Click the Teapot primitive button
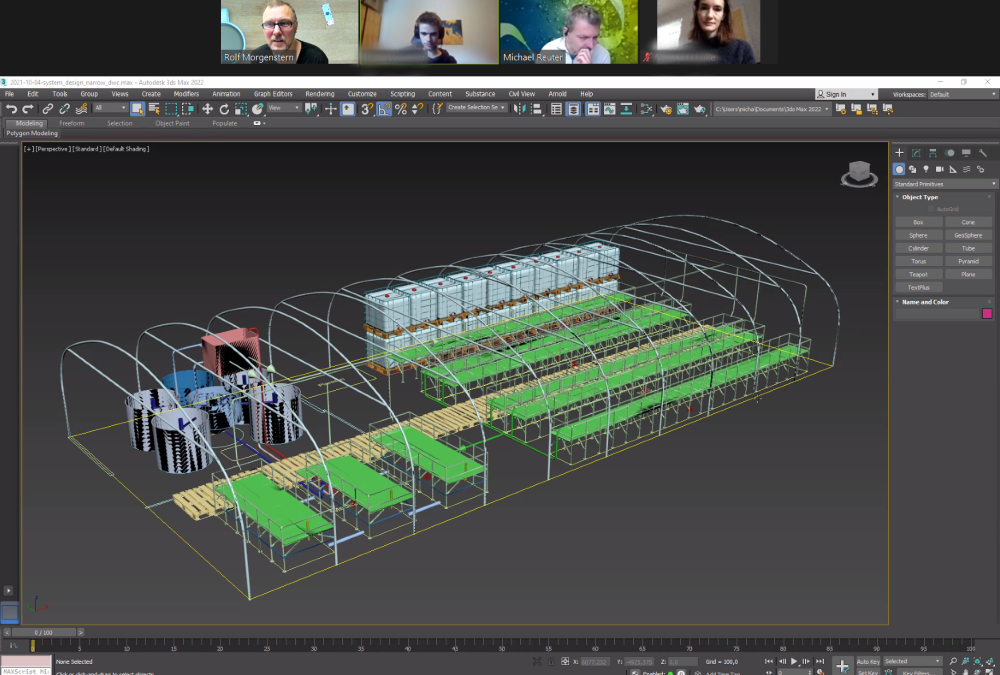The width and height of the screenshot is (1000, 675). click(918, 274)
